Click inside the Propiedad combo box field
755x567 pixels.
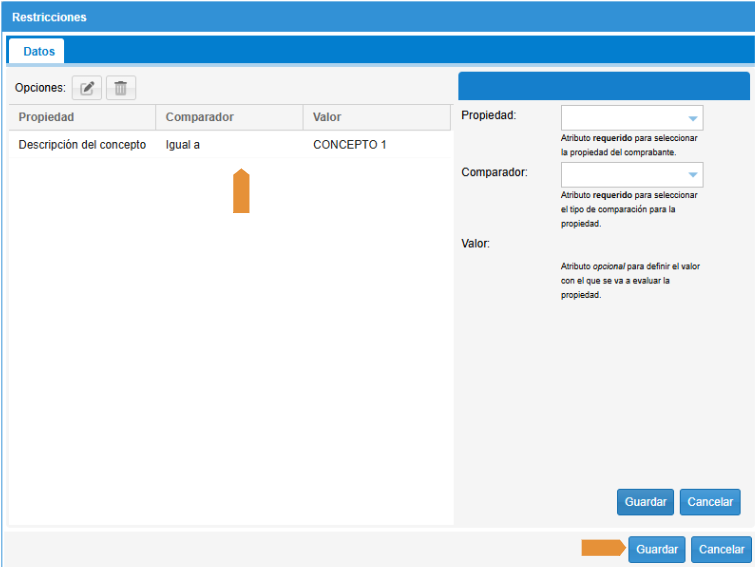tap(621, 118)
